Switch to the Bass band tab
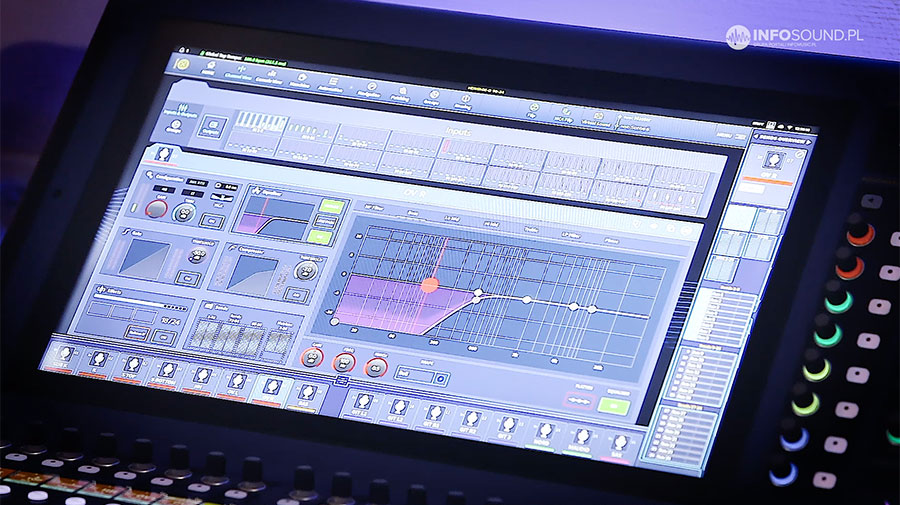 (413, 213)
